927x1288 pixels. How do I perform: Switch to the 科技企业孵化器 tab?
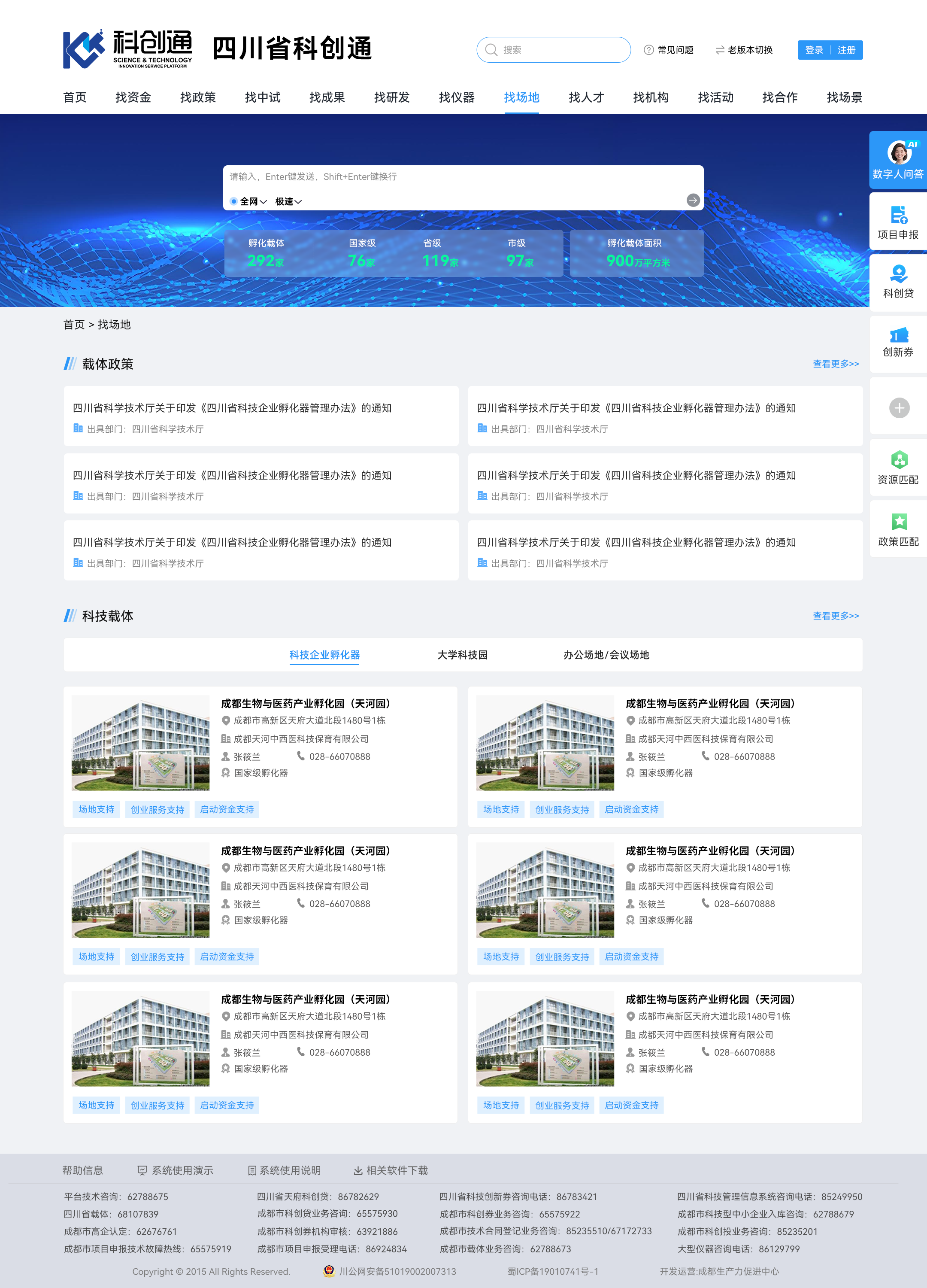[325, 655]
